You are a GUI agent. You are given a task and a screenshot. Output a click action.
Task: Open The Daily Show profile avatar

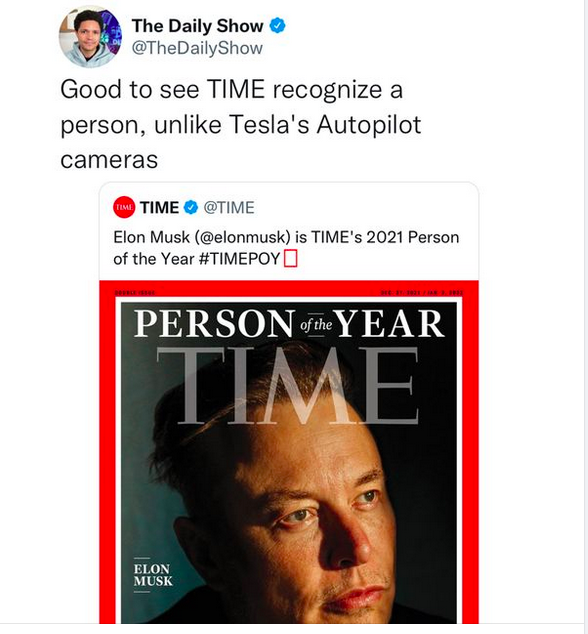(x=90, y=37)
